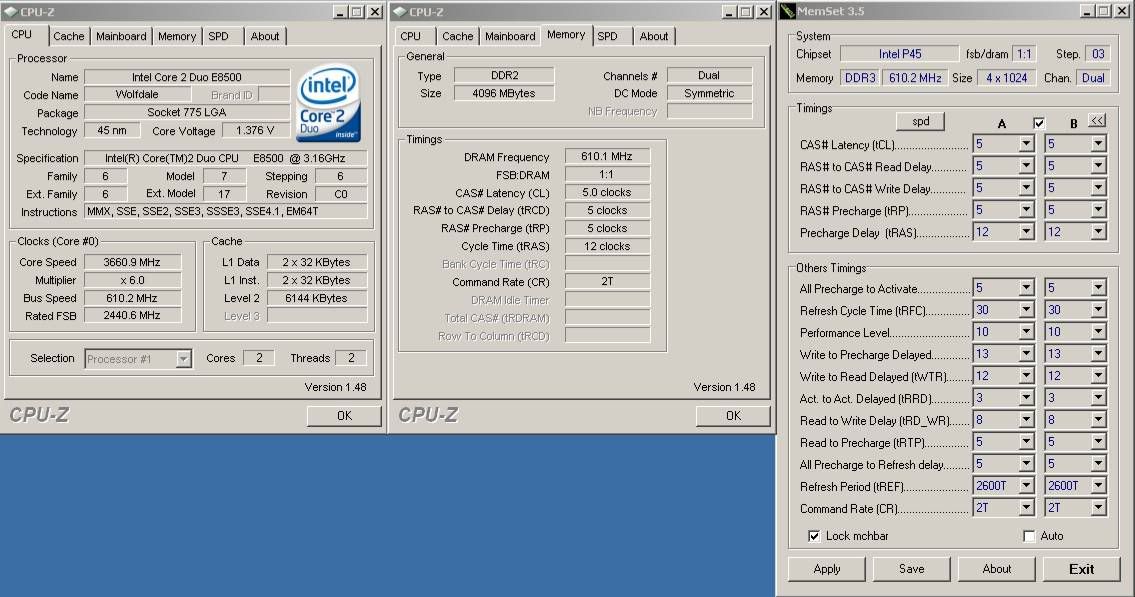The height and width of the screenshot is (597, 1135).
Task: Click the Name field Intel Core 2 Duo E8500
Action: click(187, 77)
